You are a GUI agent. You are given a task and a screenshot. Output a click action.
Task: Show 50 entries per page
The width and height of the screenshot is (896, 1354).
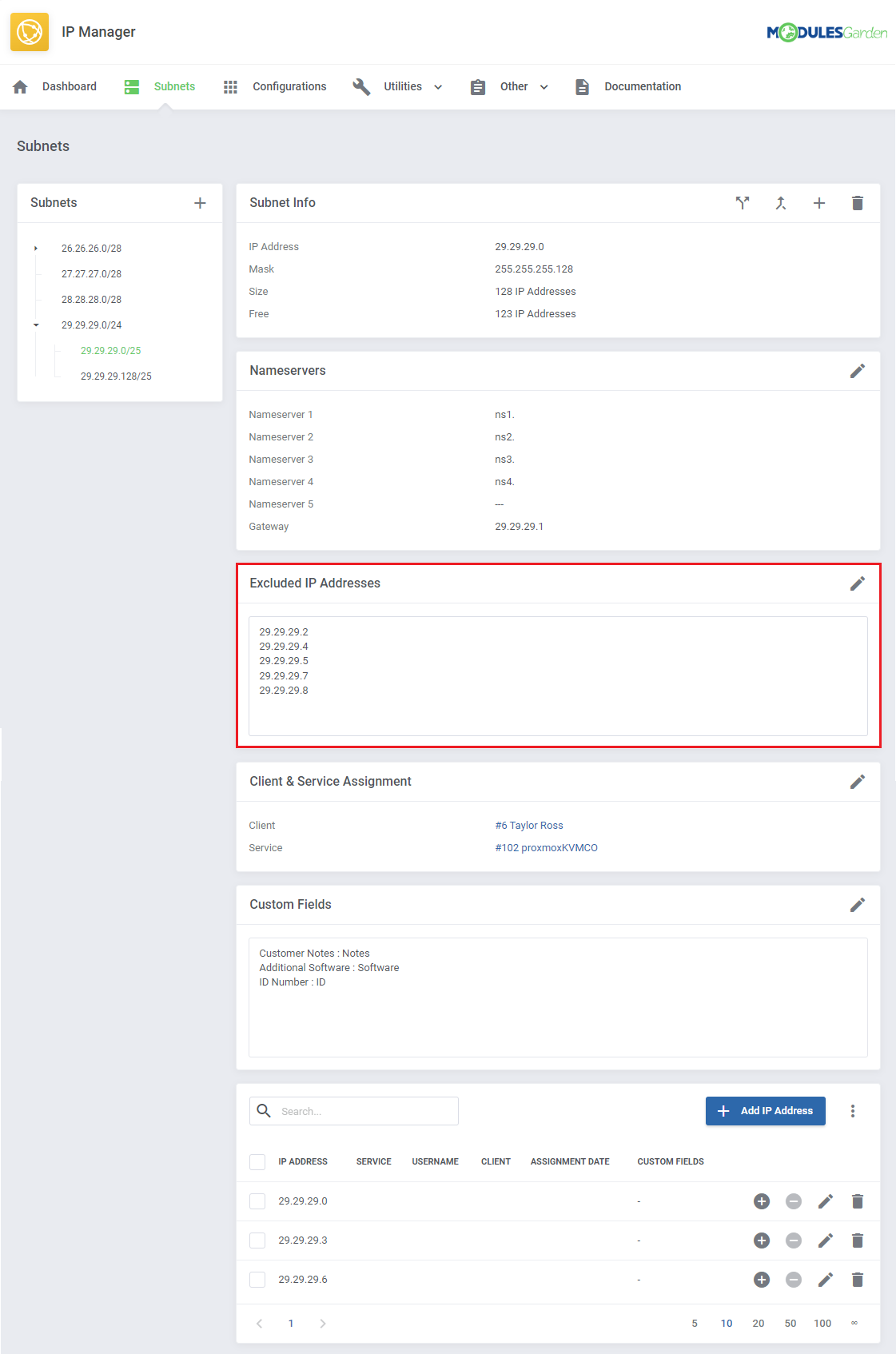pos(790,1324)
